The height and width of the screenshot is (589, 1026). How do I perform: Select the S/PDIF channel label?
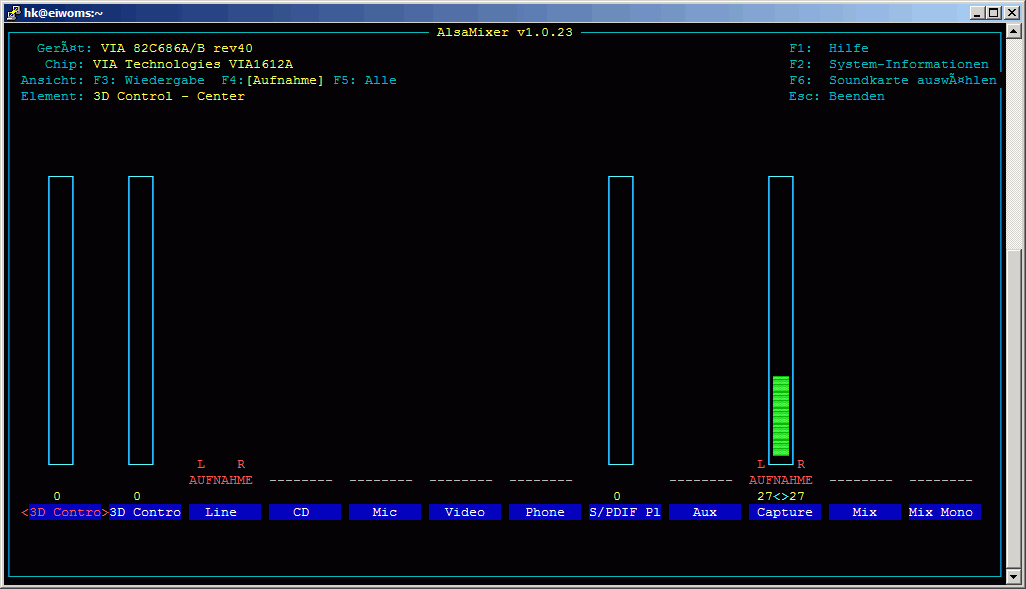(625, 512)
